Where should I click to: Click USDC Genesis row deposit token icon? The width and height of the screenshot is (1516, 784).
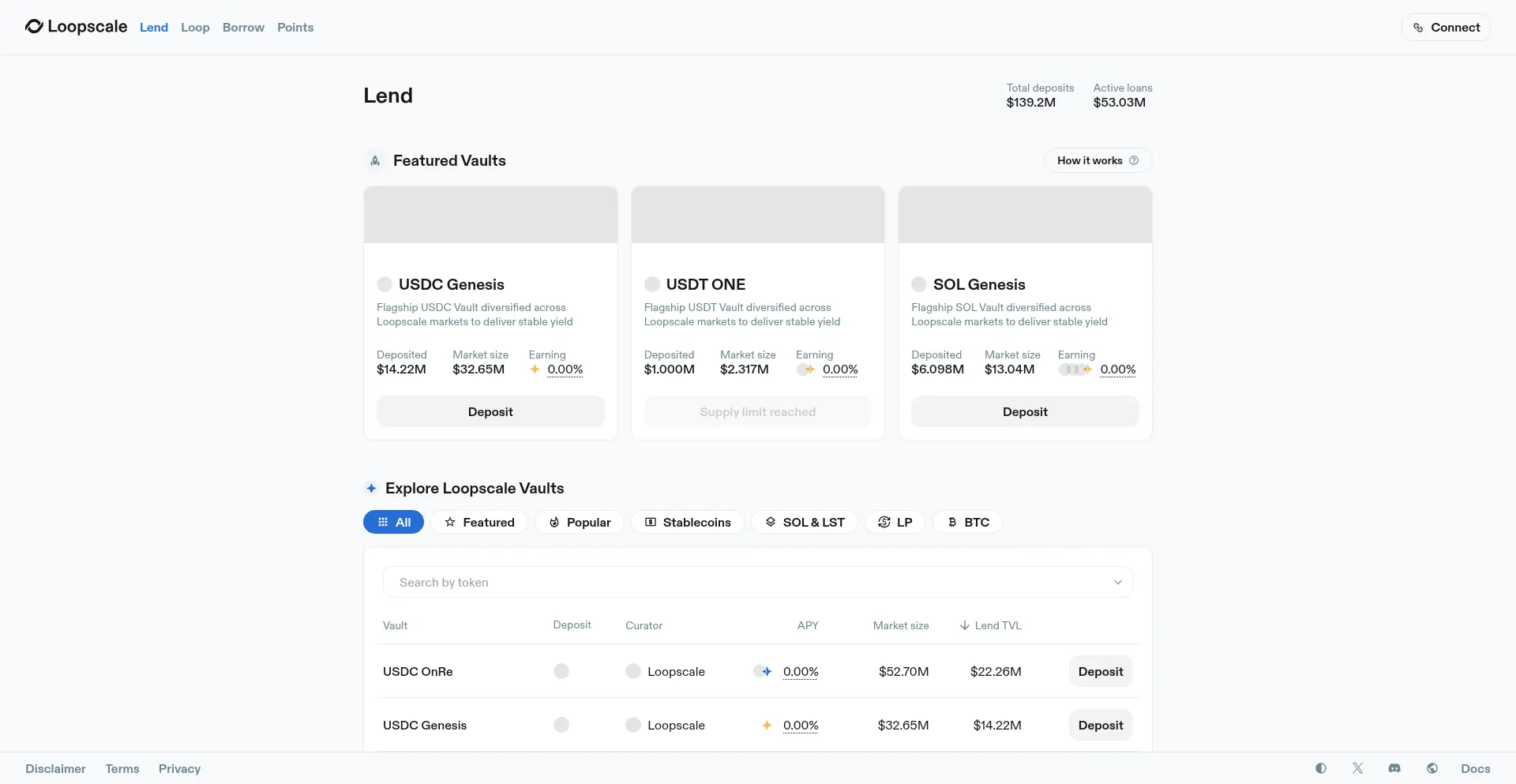561,725
